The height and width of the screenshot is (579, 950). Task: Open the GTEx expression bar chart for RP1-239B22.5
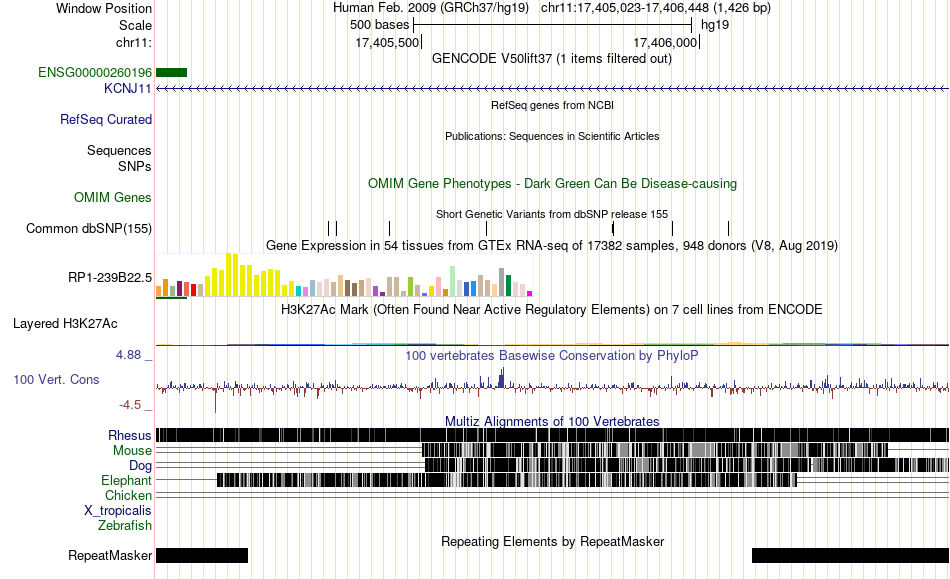point(344,275)
